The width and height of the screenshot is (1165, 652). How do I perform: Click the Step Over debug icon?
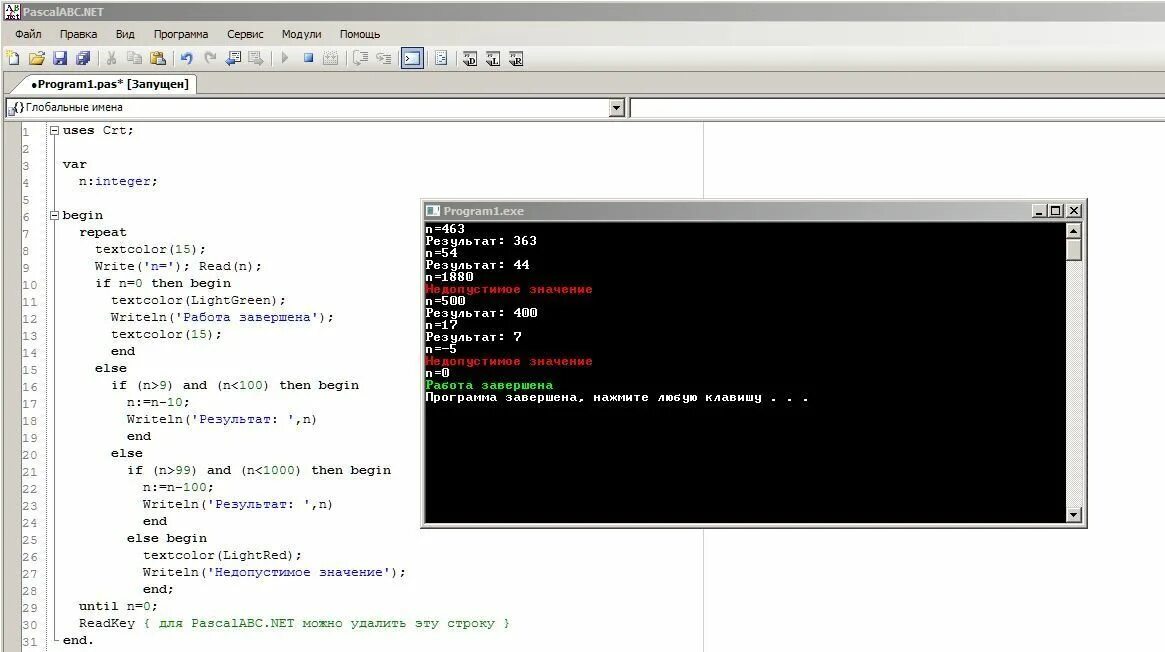click(x=360, y=58)
